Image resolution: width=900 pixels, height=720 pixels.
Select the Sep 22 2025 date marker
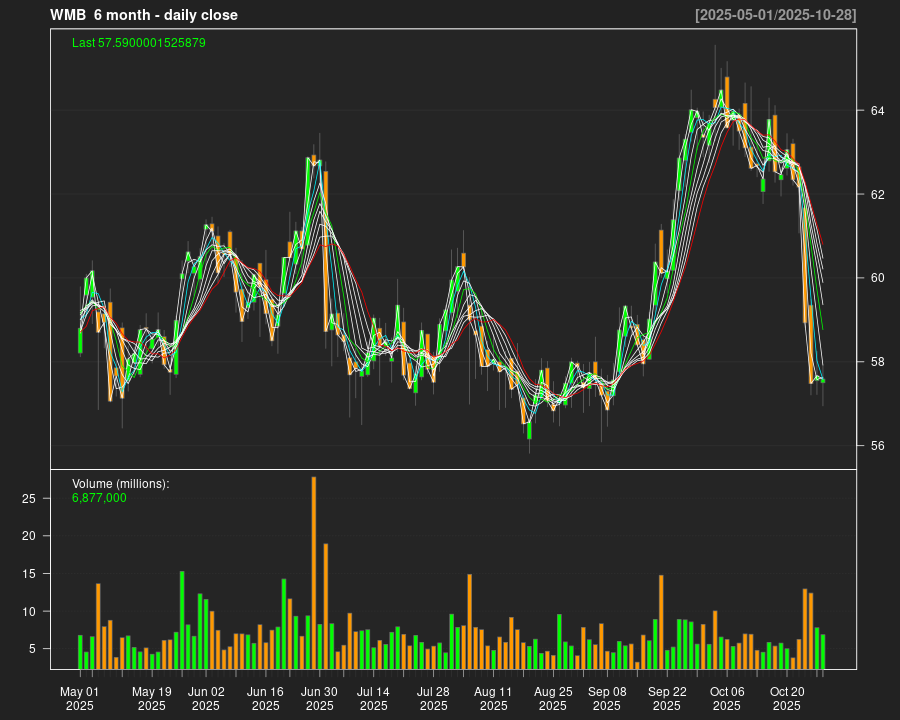(x=667, y=698)
